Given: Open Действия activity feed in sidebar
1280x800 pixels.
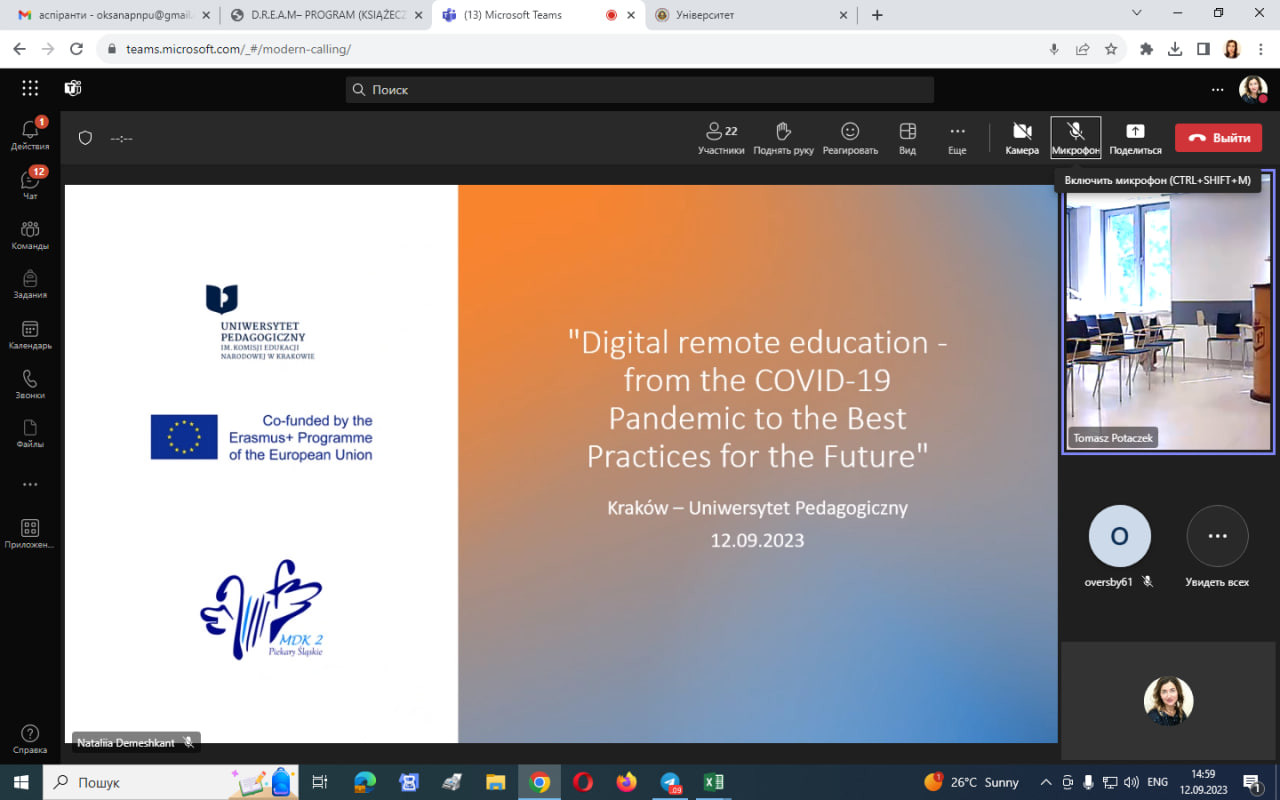Looking at the screenshot, I should pyautogui.click(x=30, y=134).
